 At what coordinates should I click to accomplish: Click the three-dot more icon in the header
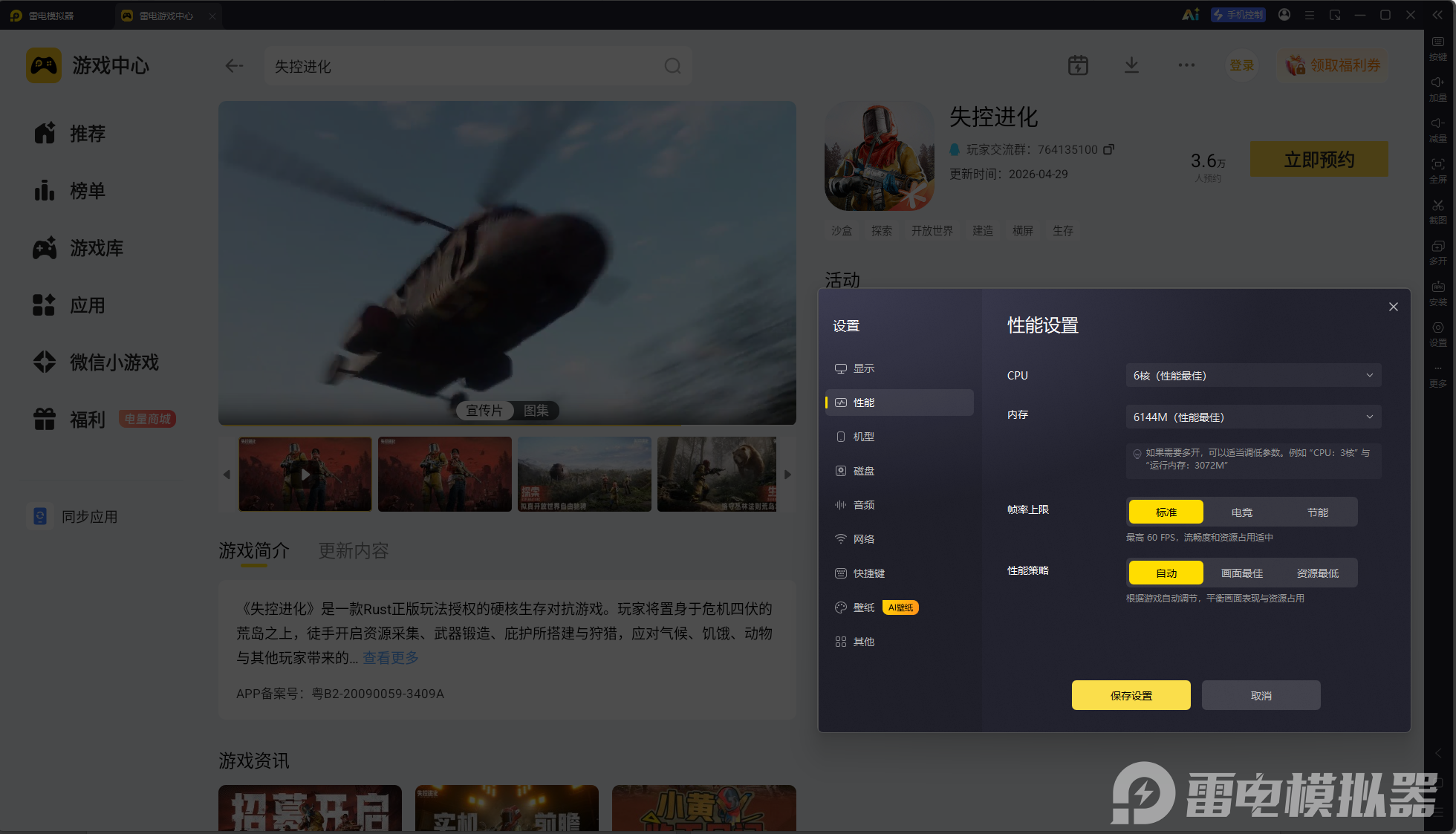(x=1186, y=65)
